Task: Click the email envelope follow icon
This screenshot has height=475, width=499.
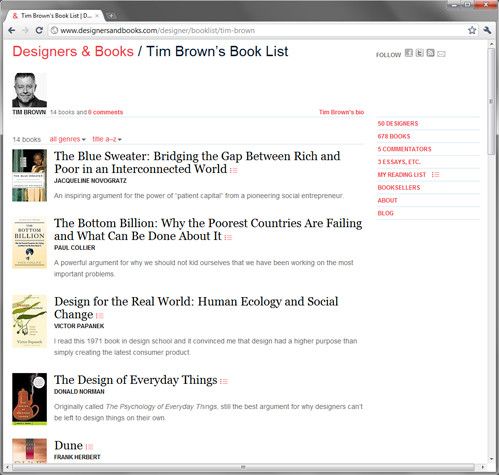Action: point(441,54)
